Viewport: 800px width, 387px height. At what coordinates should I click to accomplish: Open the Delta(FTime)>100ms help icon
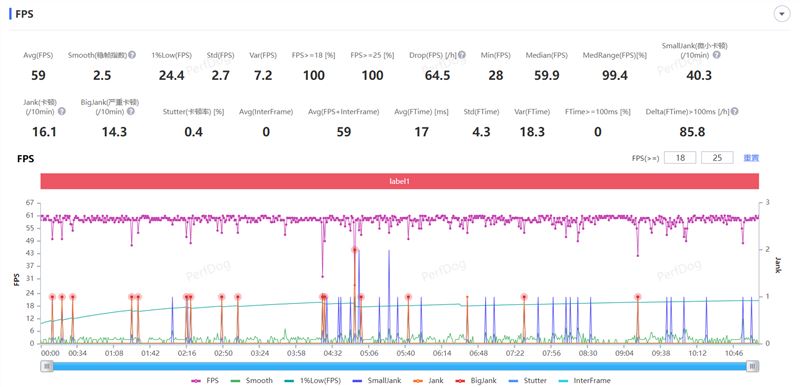pos(735,111)
